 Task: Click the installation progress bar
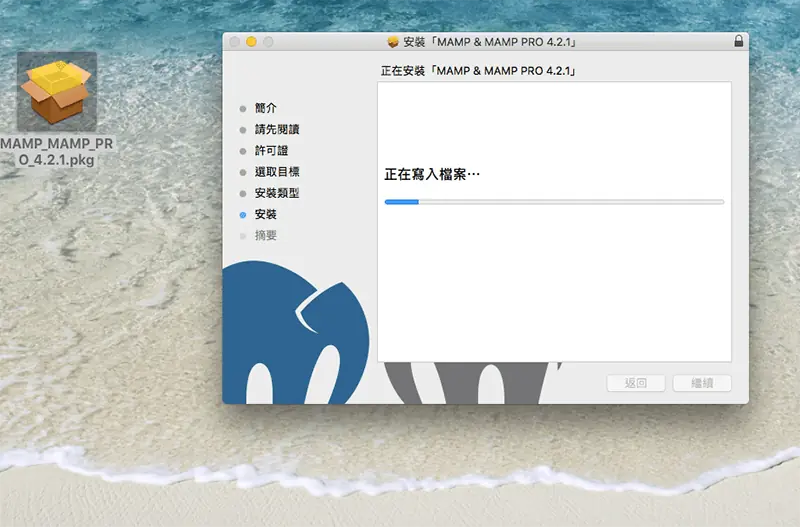tap(554, 202)
